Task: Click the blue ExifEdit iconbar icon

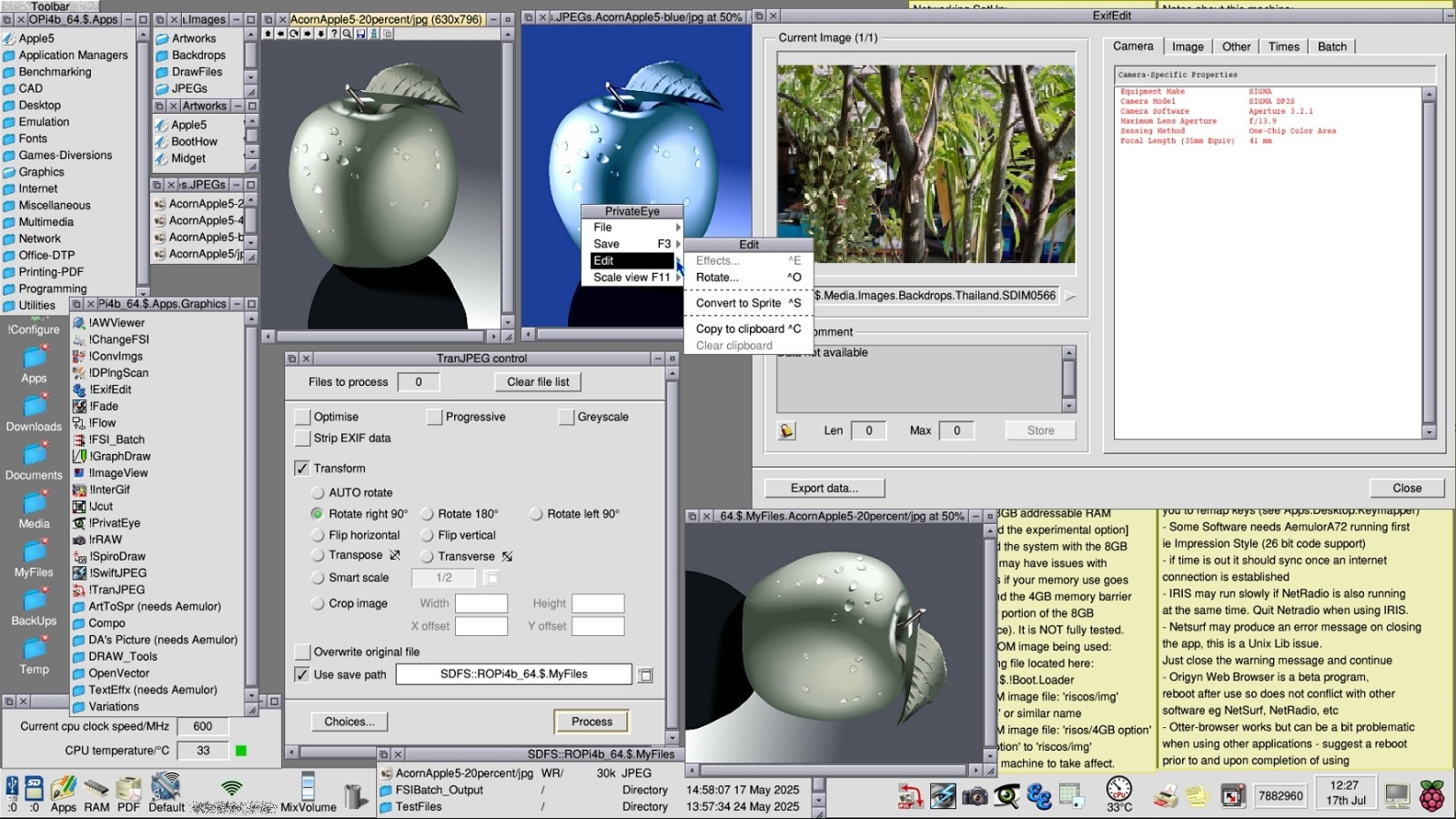Action: [1039, 796]
